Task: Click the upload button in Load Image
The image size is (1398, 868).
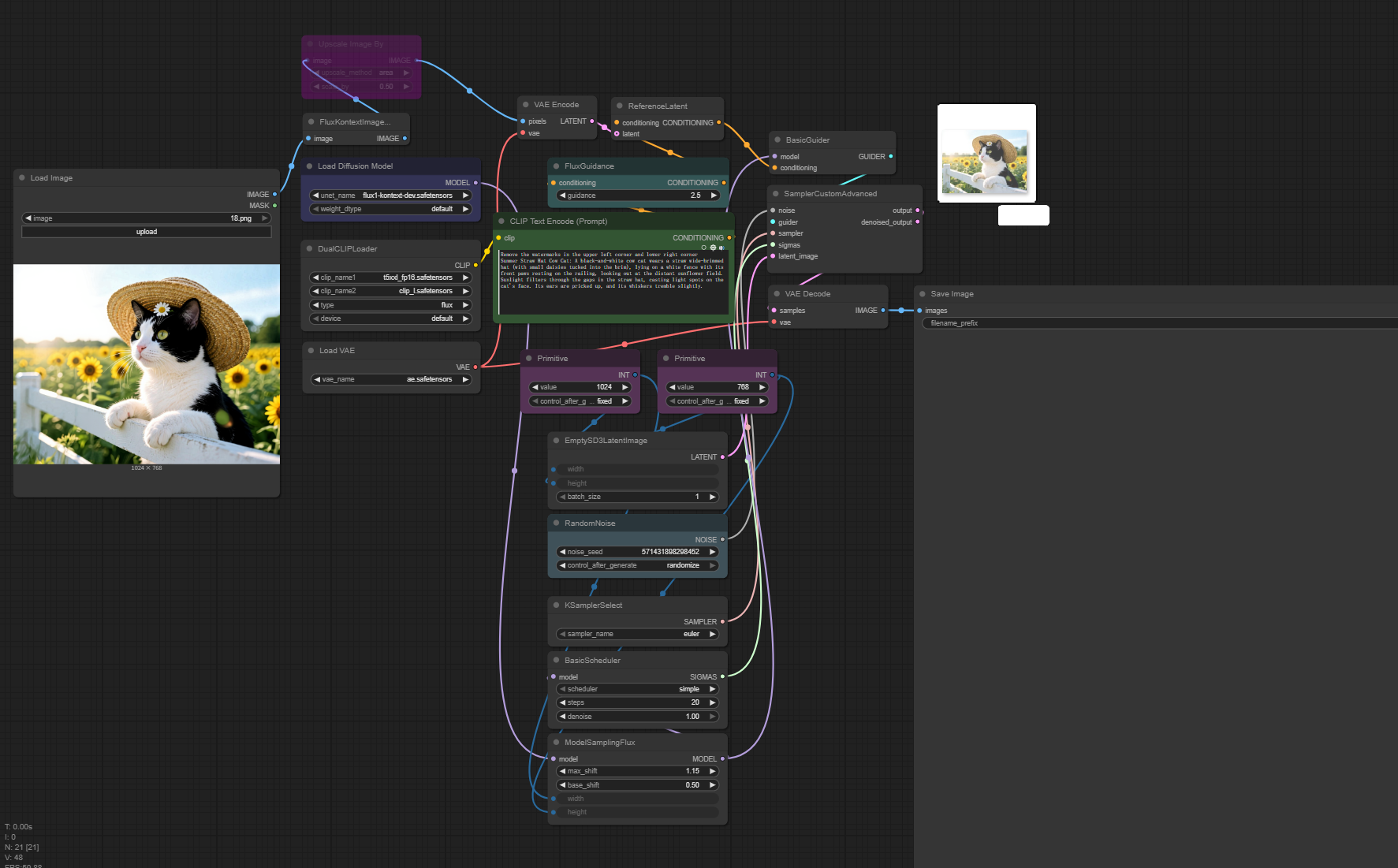Action: pyautogui.click(x=147, y=232)
